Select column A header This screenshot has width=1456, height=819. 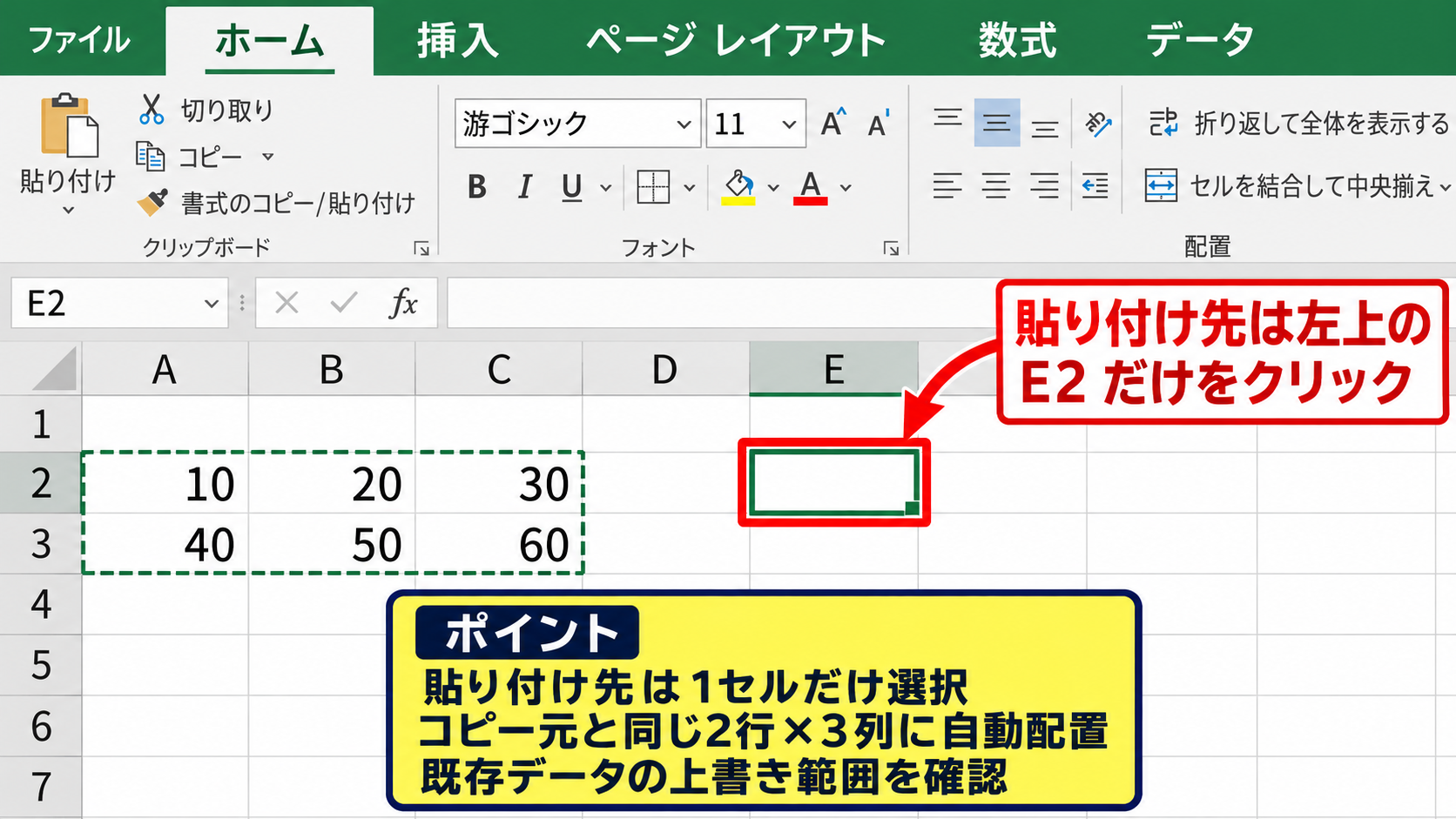[x=165, y=370]
